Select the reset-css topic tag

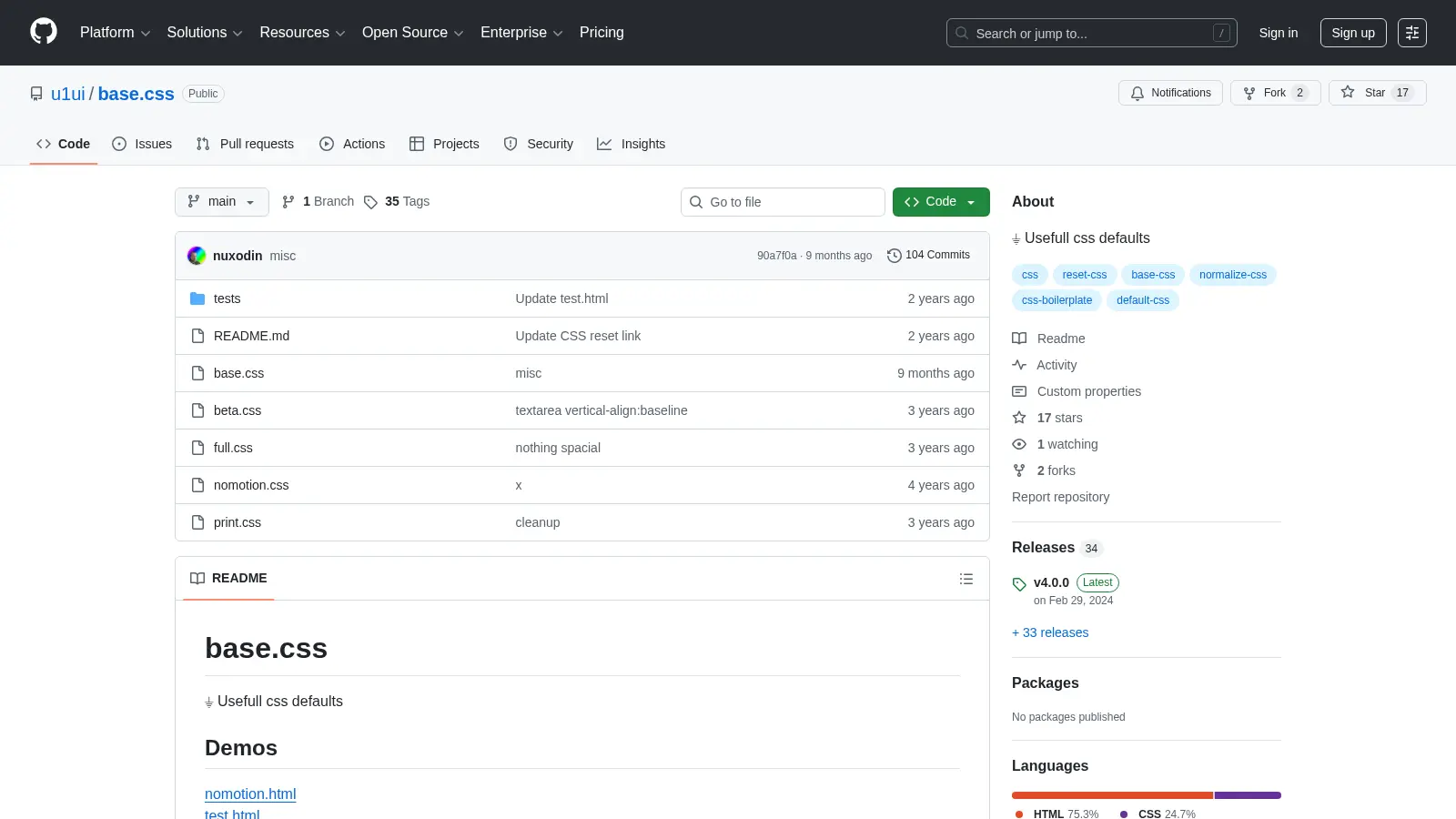(1085, 275)
